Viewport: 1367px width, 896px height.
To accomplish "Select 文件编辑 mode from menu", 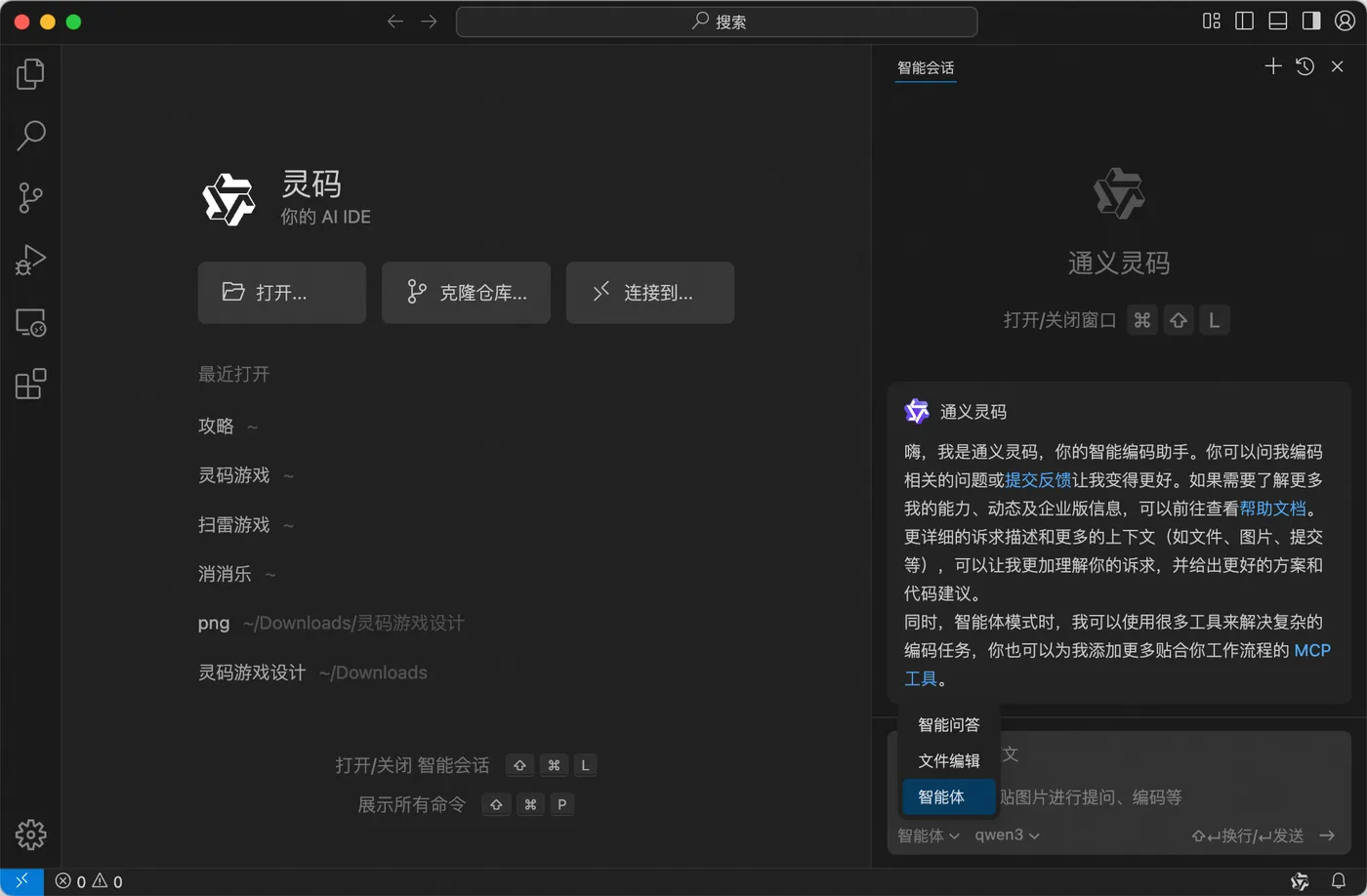I will pos(948,760).
